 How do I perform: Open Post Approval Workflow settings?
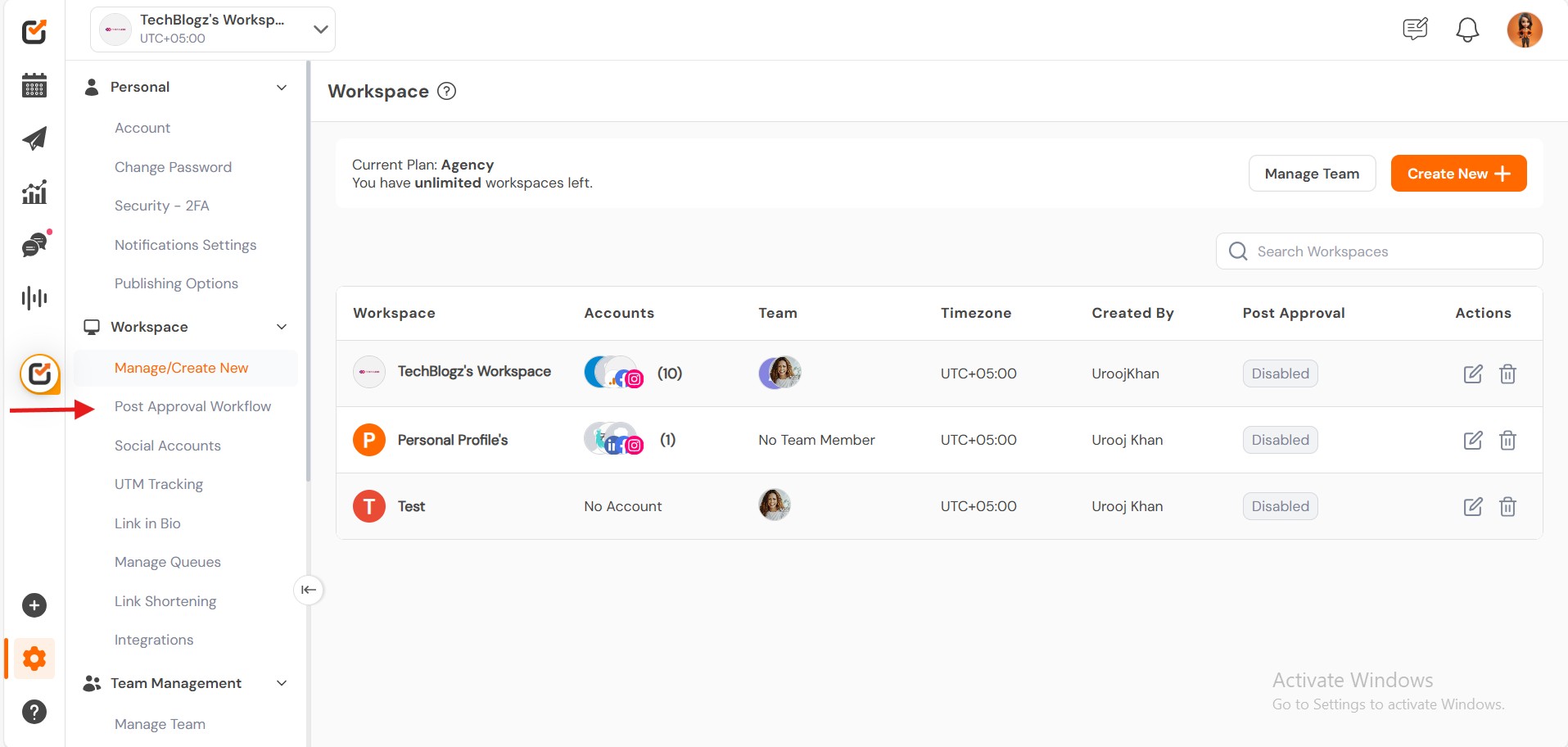click(x=192, y=406)
